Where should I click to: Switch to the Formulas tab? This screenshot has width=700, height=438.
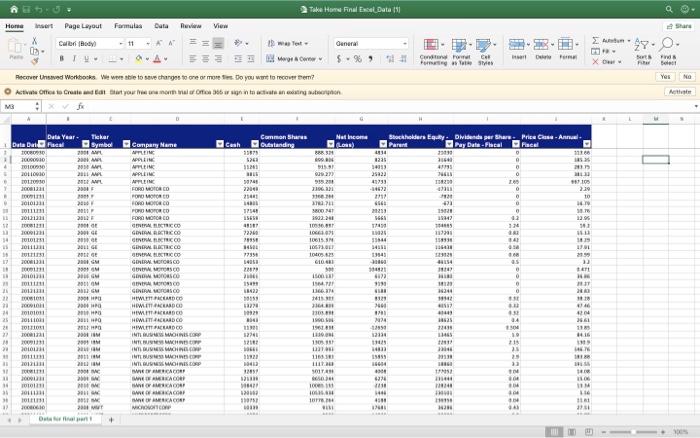[x=128, y=26]
